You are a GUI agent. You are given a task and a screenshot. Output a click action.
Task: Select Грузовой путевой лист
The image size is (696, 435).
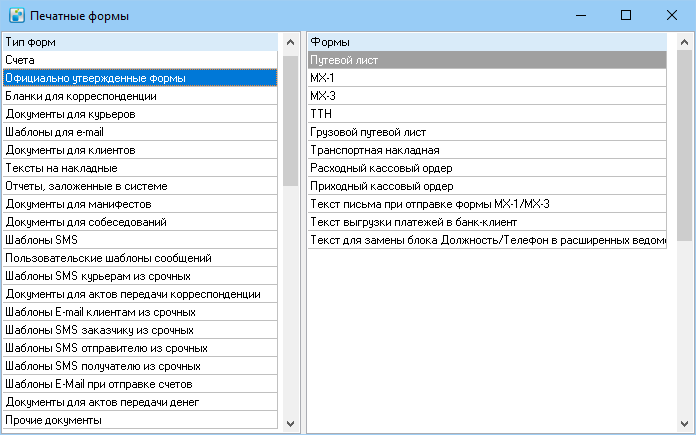pos(487,132)
